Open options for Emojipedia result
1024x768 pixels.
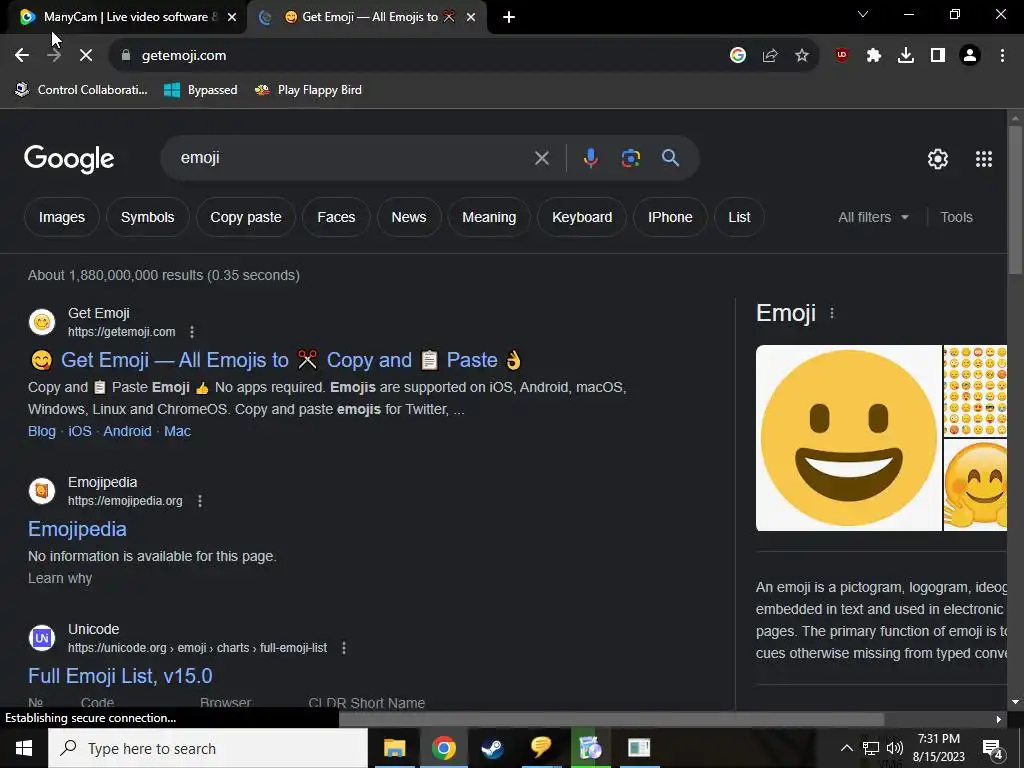click(x=200, y=501)
